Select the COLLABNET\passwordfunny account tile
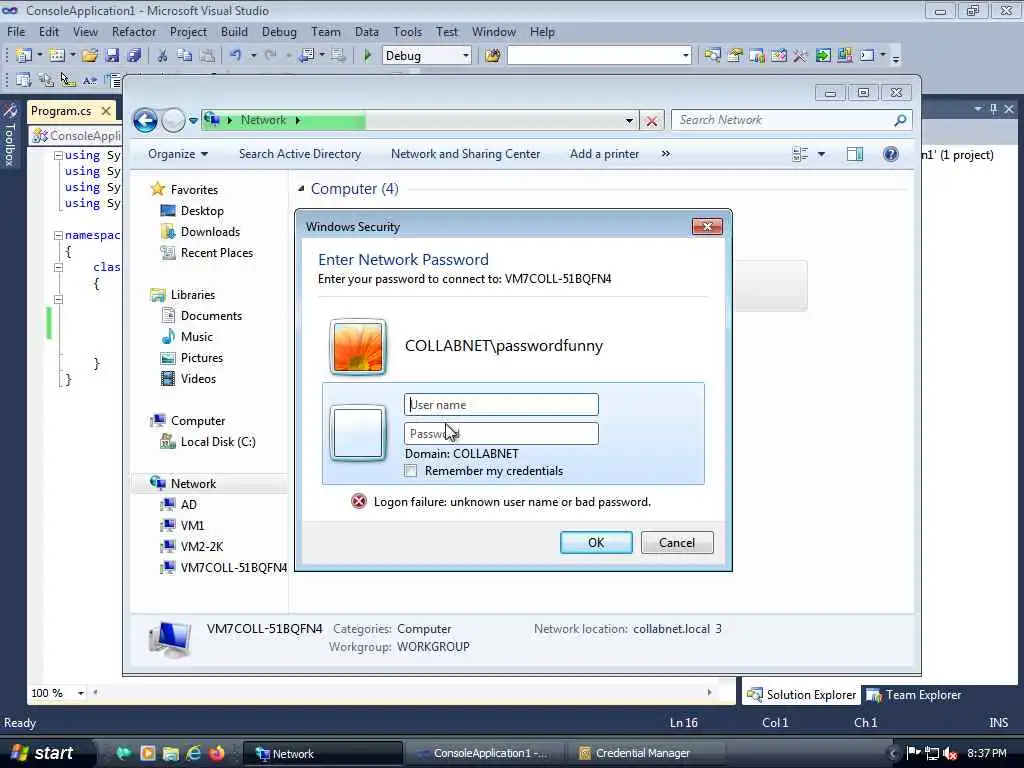 [513, 346]
